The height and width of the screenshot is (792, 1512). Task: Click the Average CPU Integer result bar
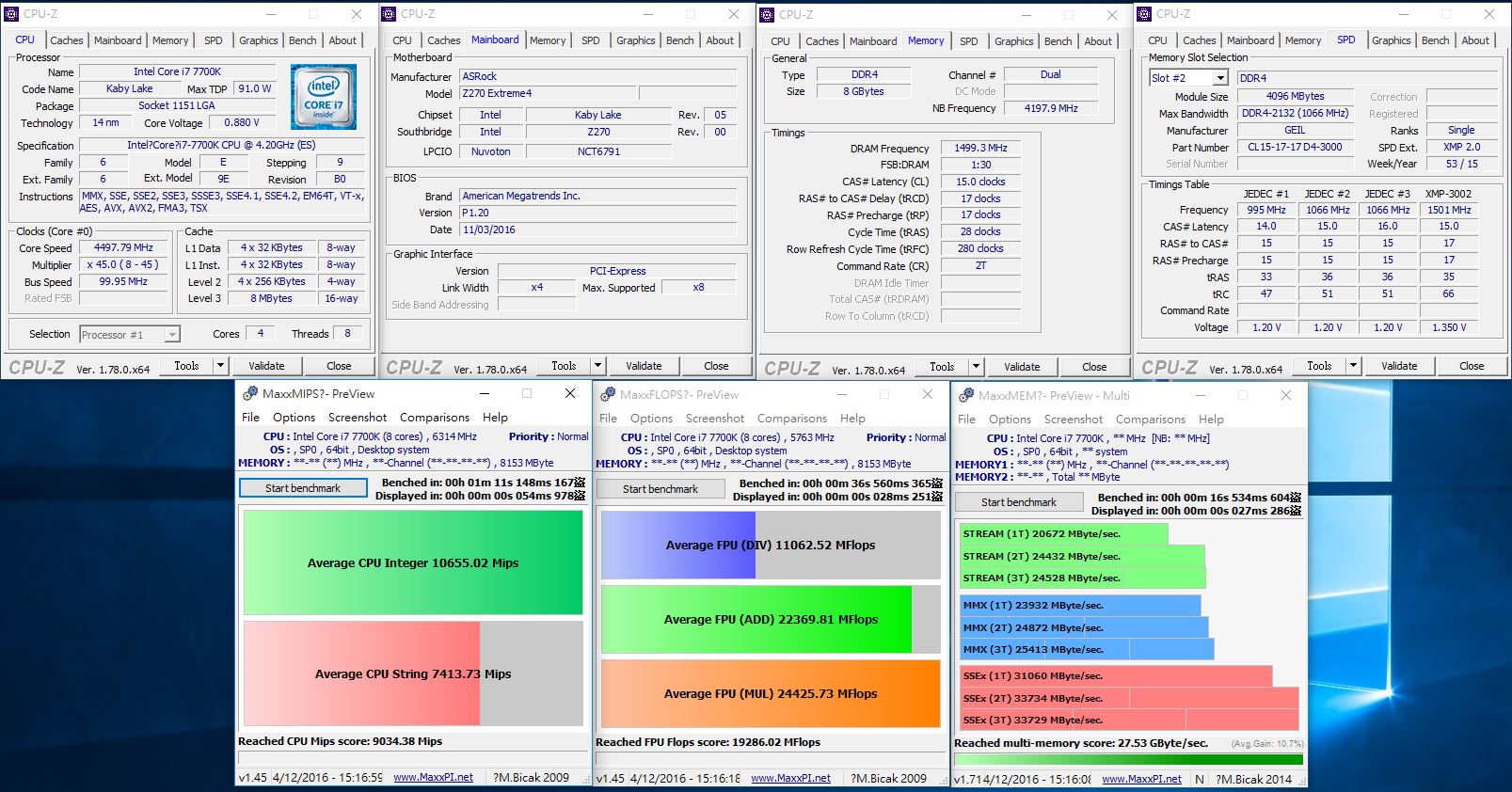coord(413,562)
